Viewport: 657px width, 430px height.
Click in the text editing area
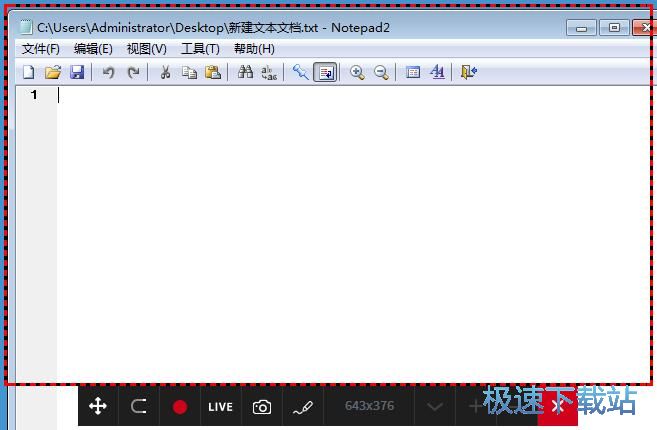pyautogui.click(x=354, y=235)
